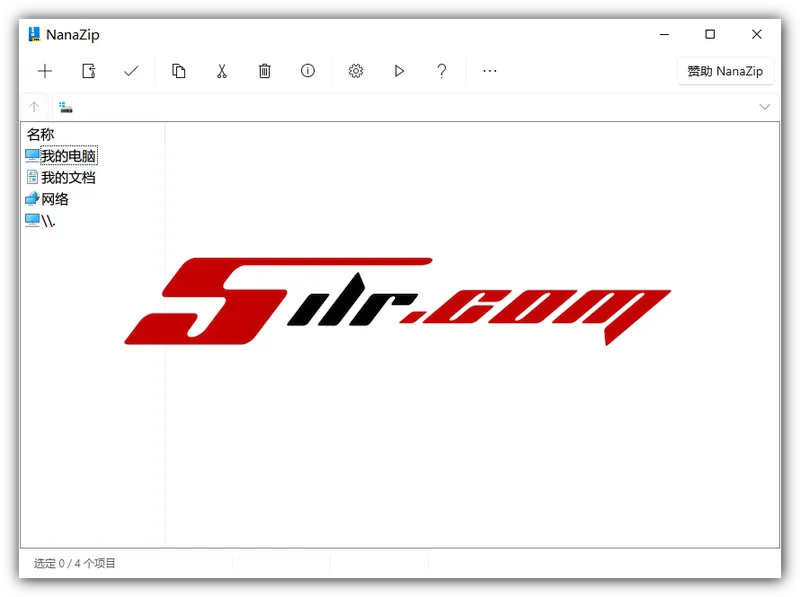Click the 网络 network icon
Viewport: 800px width, 597px height.
coord(32,198)
